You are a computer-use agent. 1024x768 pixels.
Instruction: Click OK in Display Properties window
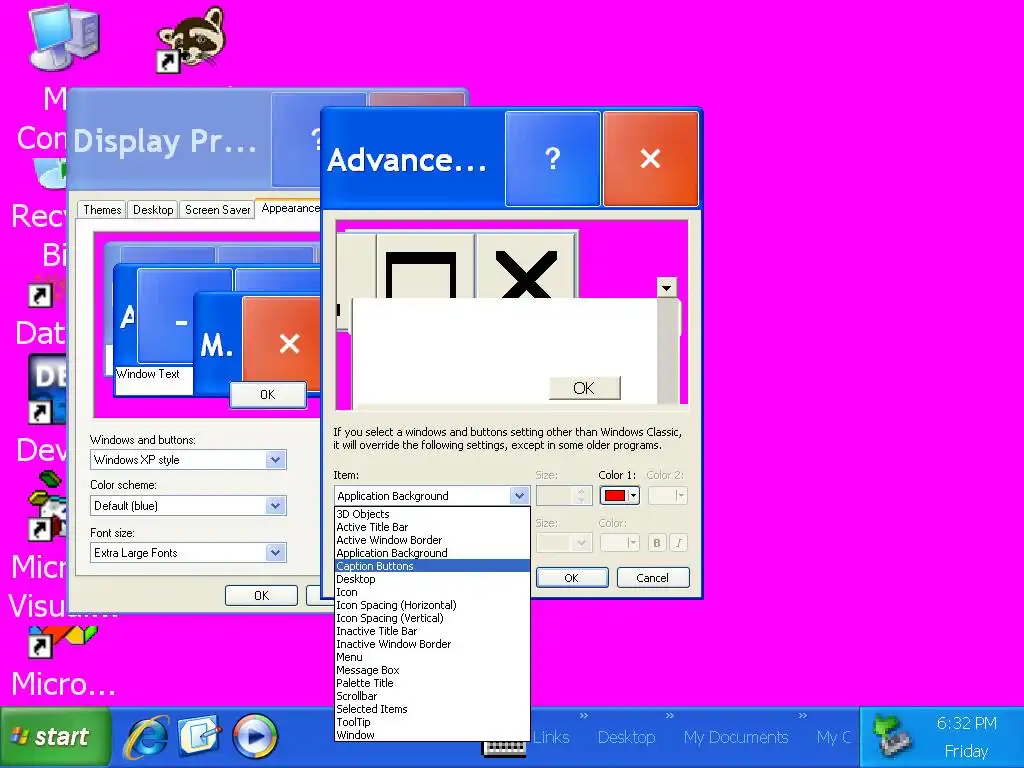(x=261, y=596)
